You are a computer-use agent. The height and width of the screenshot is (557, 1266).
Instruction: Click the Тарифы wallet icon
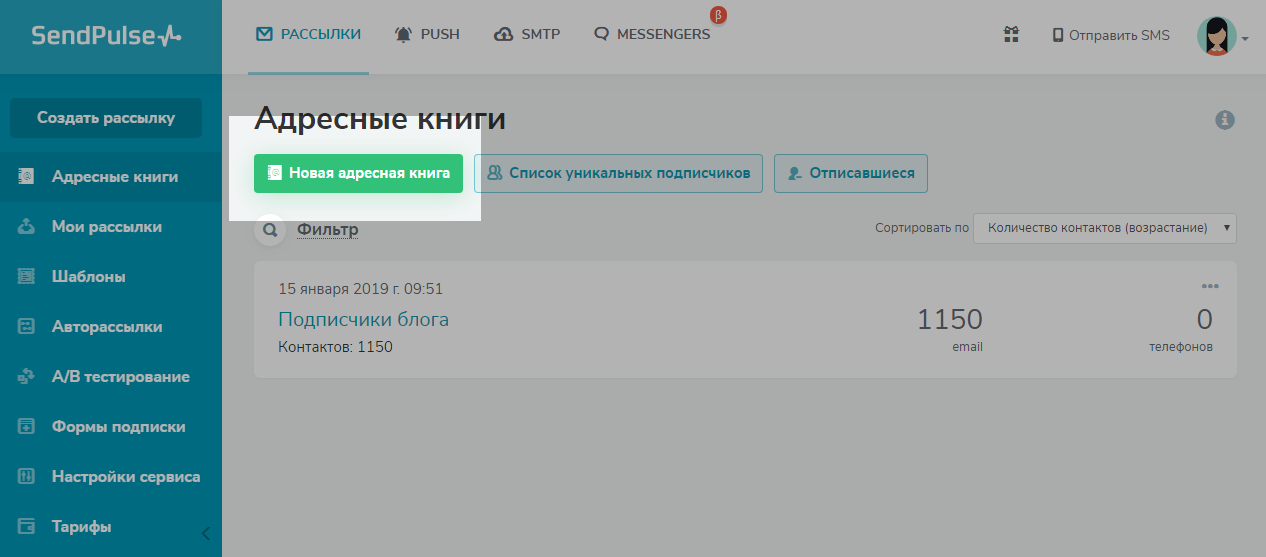27,527
